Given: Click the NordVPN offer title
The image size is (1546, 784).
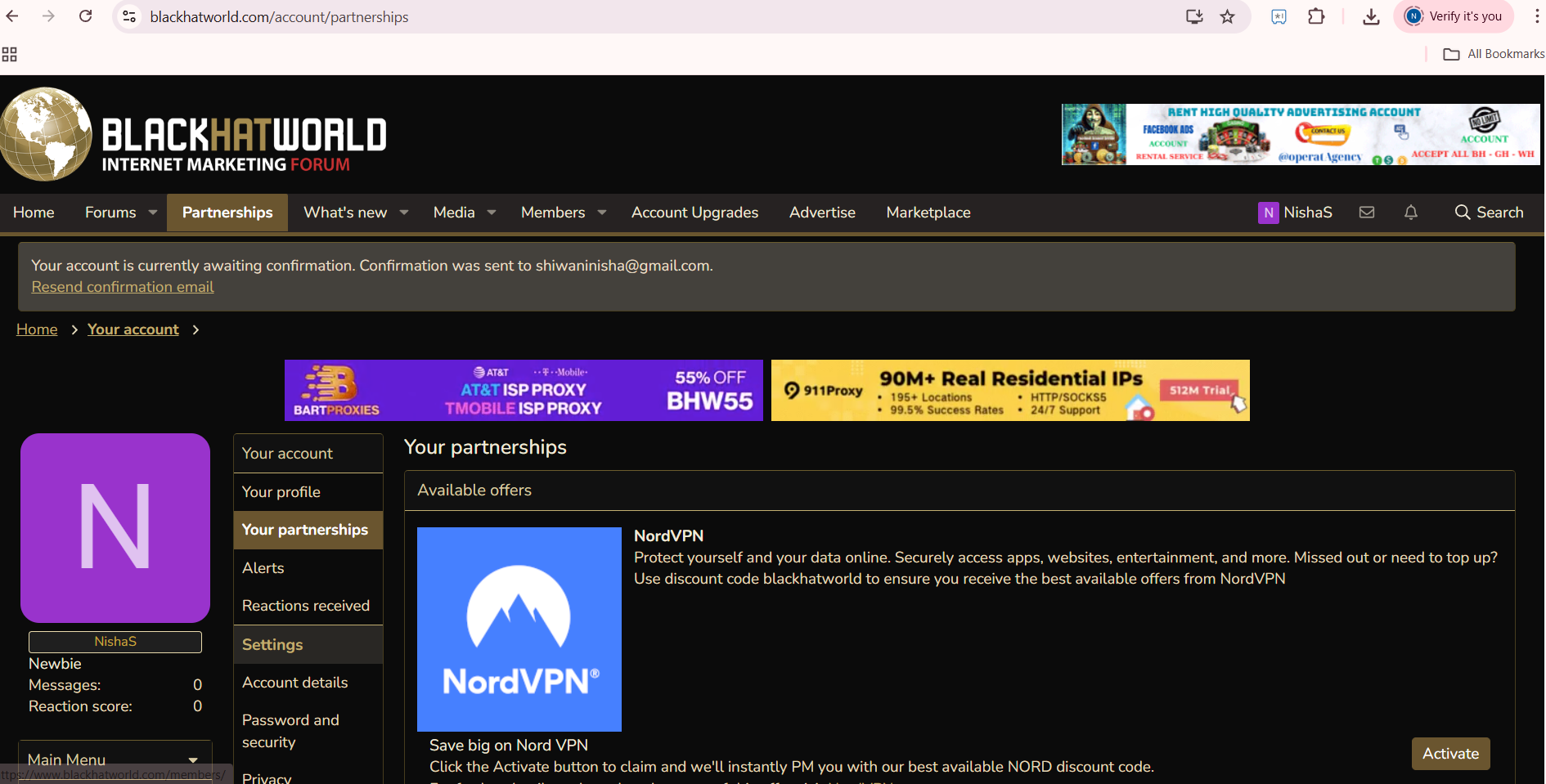Looking at the screenshot, I should pyautogui.click(x=668, y=536).
